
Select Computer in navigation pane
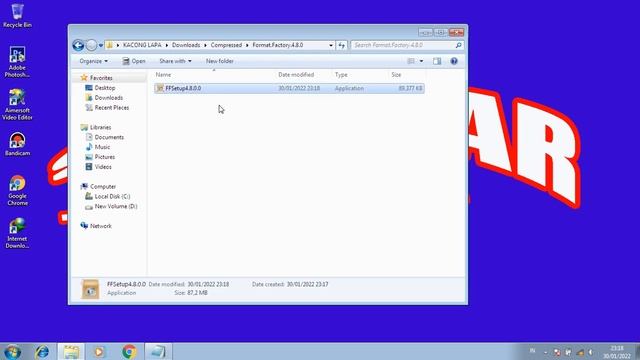coord(103,187)
